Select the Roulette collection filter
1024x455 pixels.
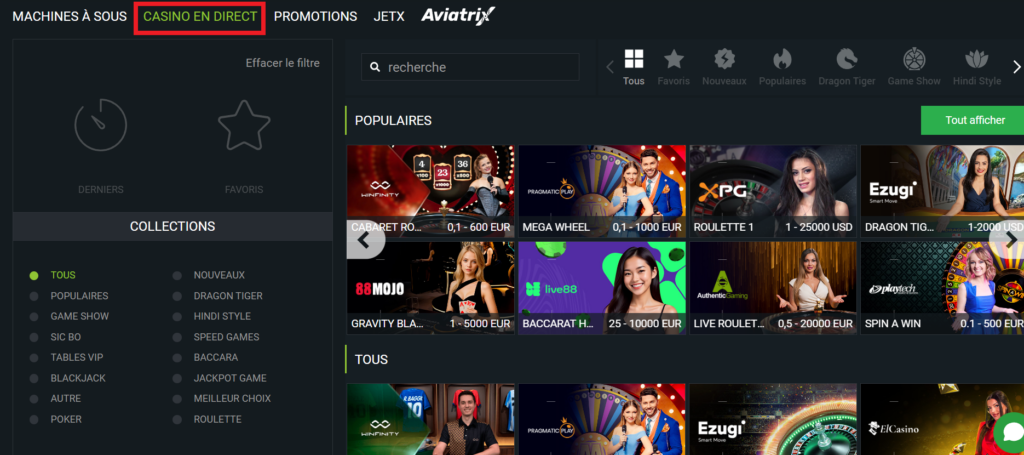click(217, 419)
